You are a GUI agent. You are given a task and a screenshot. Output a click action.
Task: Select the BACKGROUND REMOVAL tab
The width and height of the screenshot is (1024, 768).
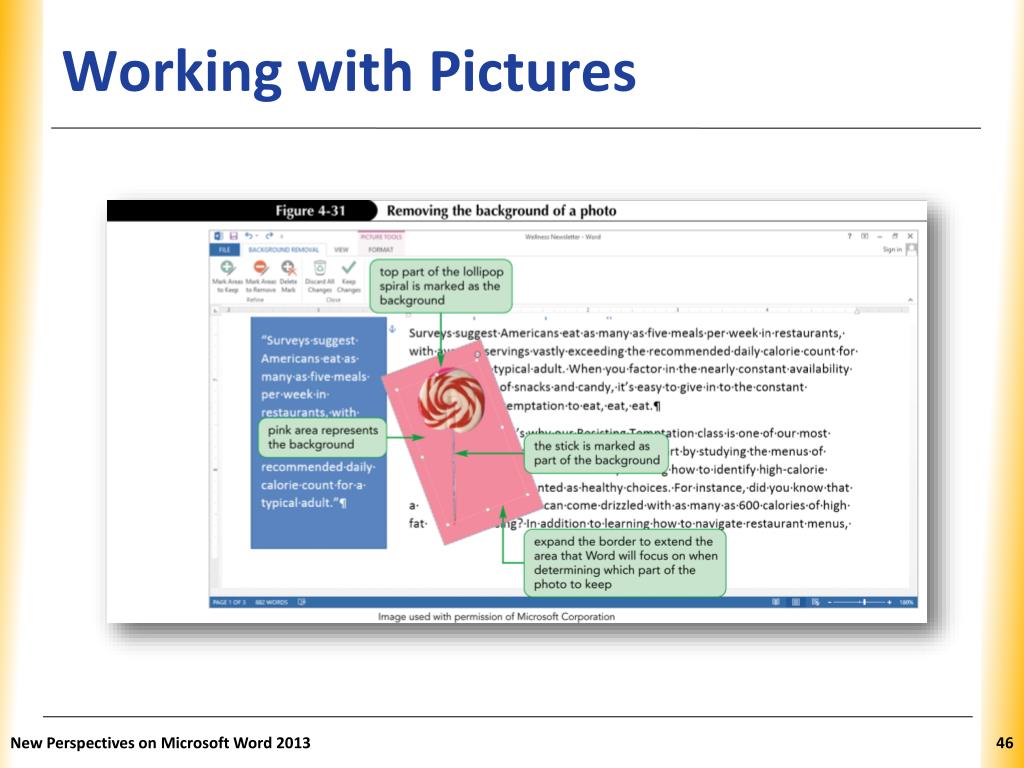tap(283, 249)
